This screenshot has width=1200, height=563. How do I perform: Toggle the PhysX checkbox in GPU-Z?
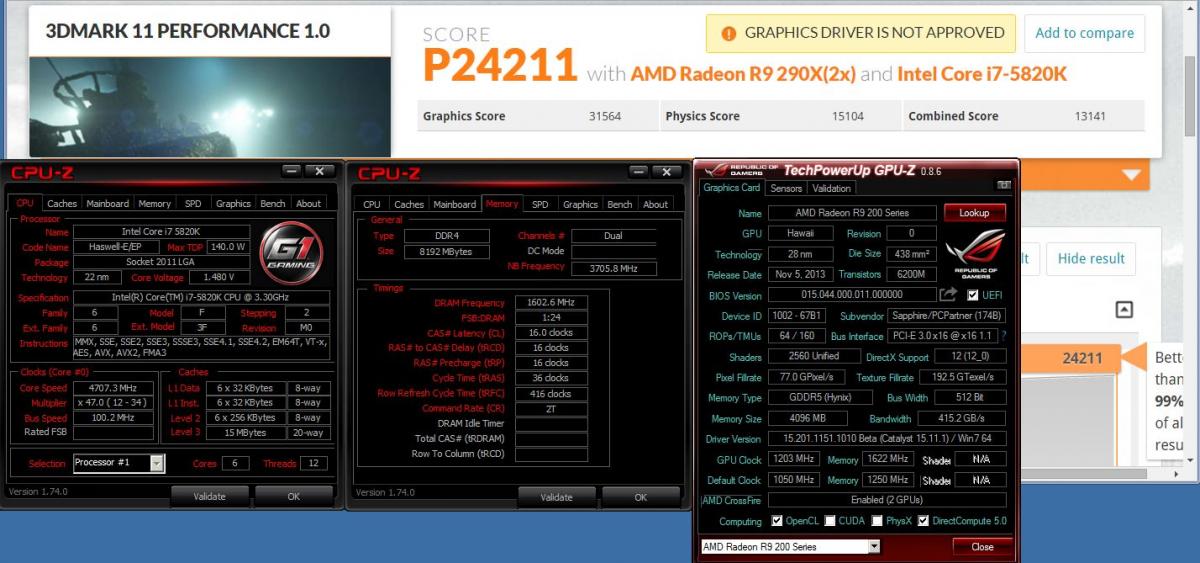[877, 521]
